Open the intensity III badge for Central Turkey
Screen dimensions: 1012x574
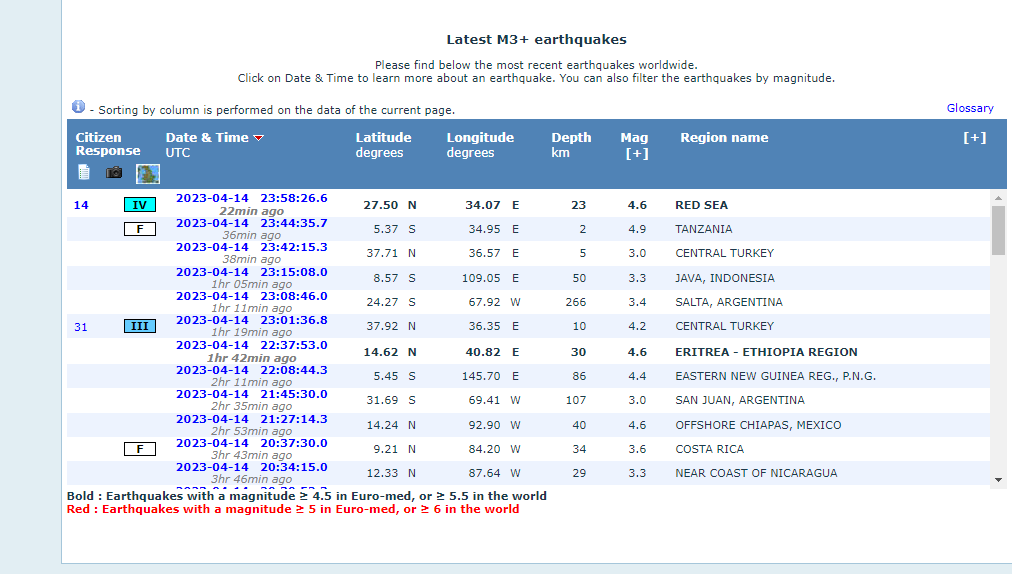point(140,326)
